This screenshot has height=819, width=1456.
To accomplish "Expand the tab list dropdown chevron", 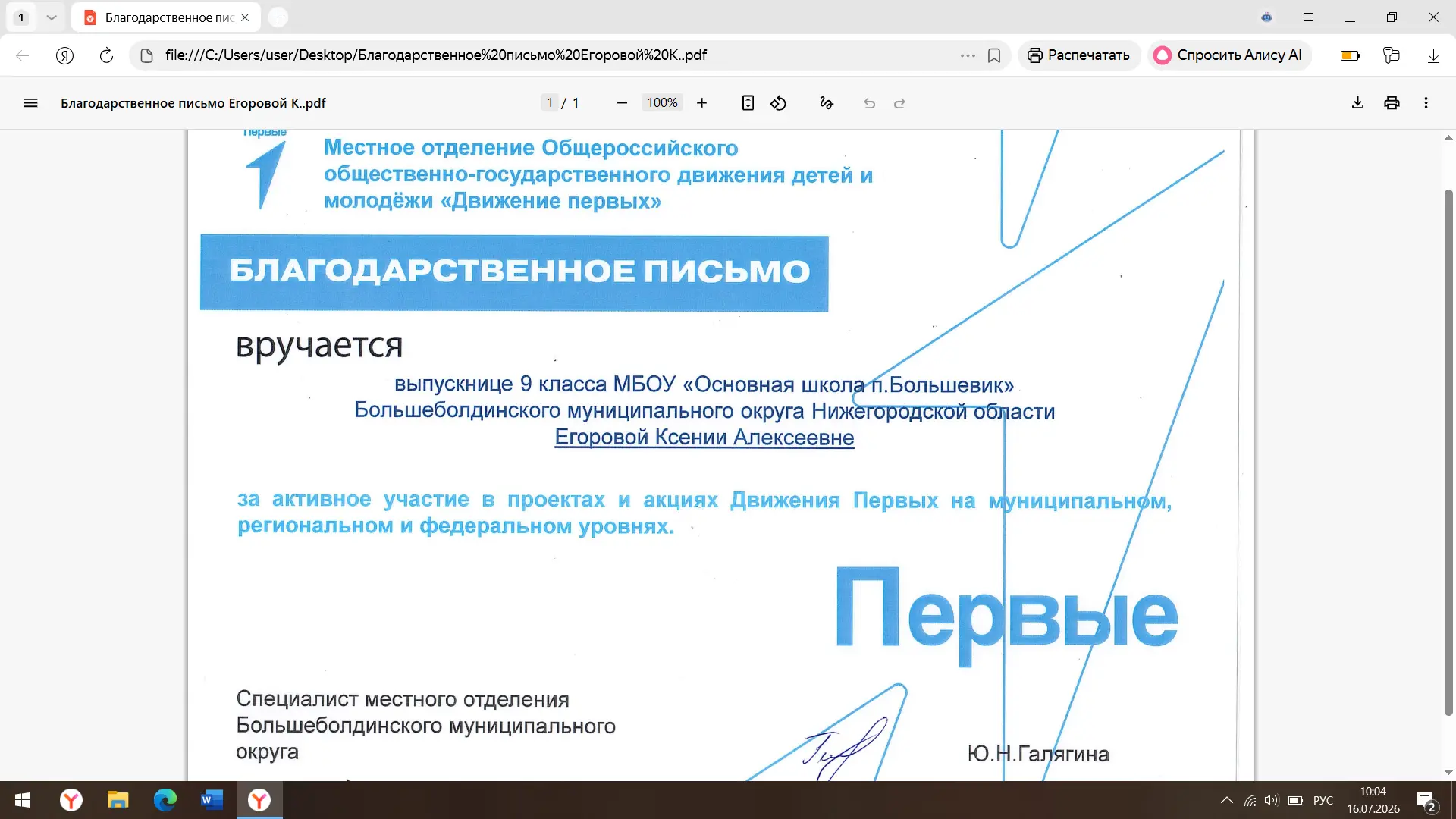I will click(51, 17).
